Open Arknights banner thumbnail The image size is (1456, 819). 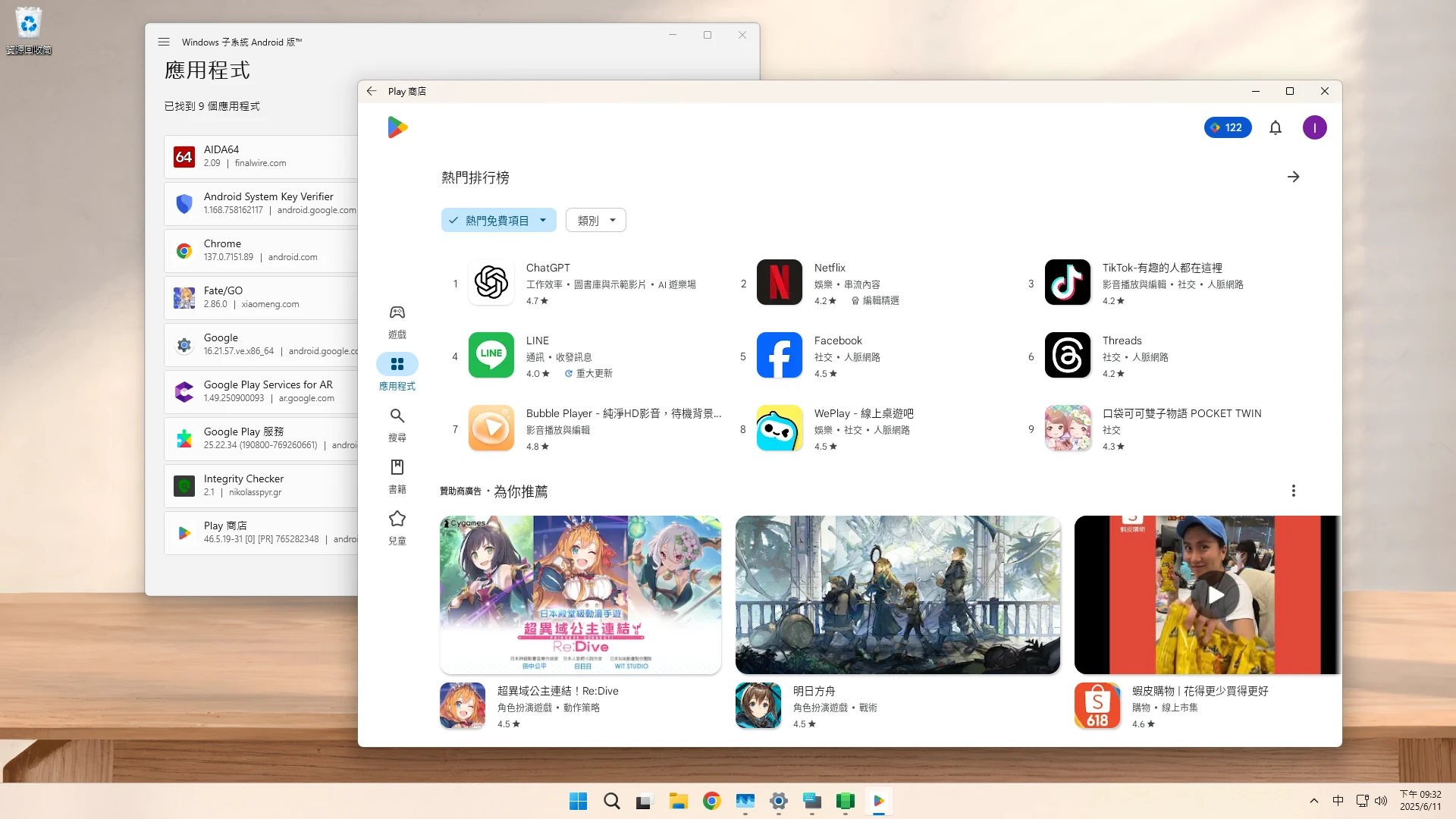(x=897, y=595)
